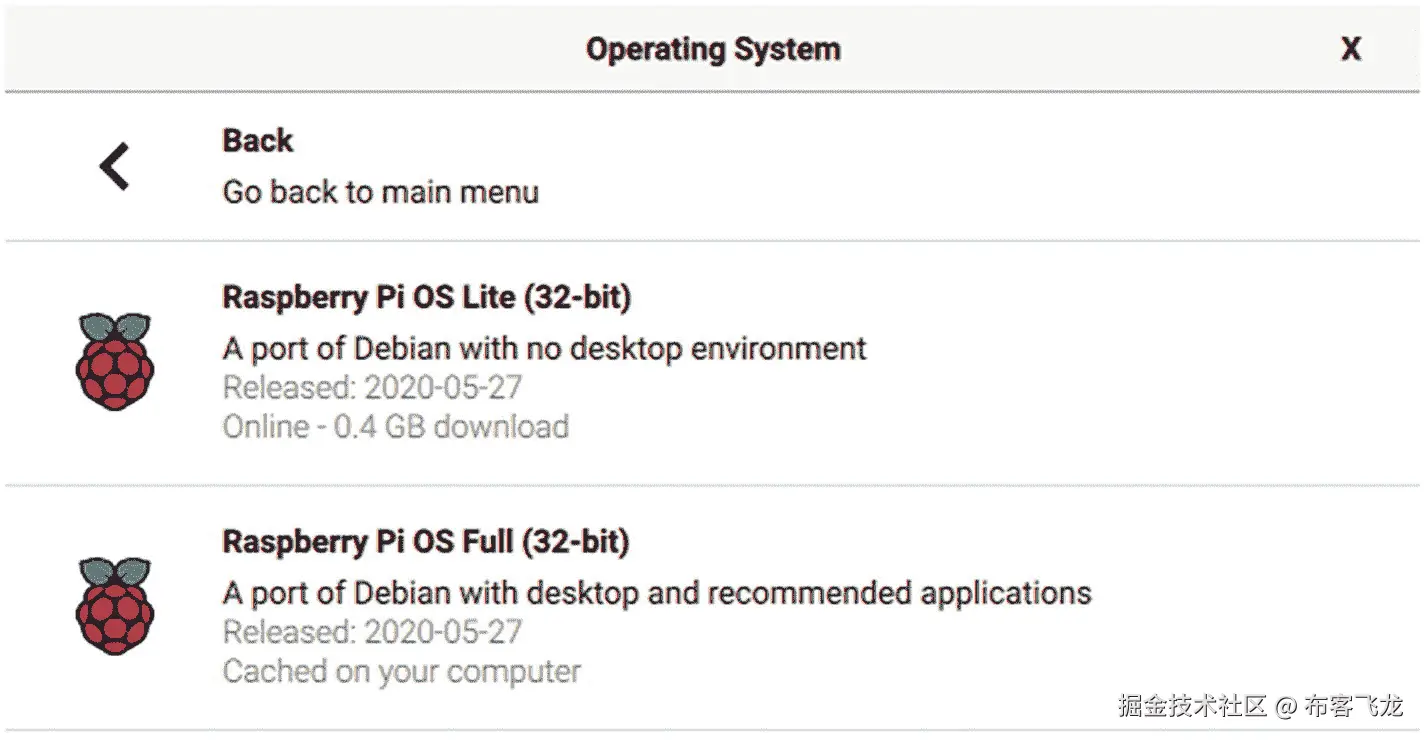Viewport: 1425px width, 741px height.
Task: Click 'Cached on your computer' text
Action: pyautogui.click(x=401, y=671)
